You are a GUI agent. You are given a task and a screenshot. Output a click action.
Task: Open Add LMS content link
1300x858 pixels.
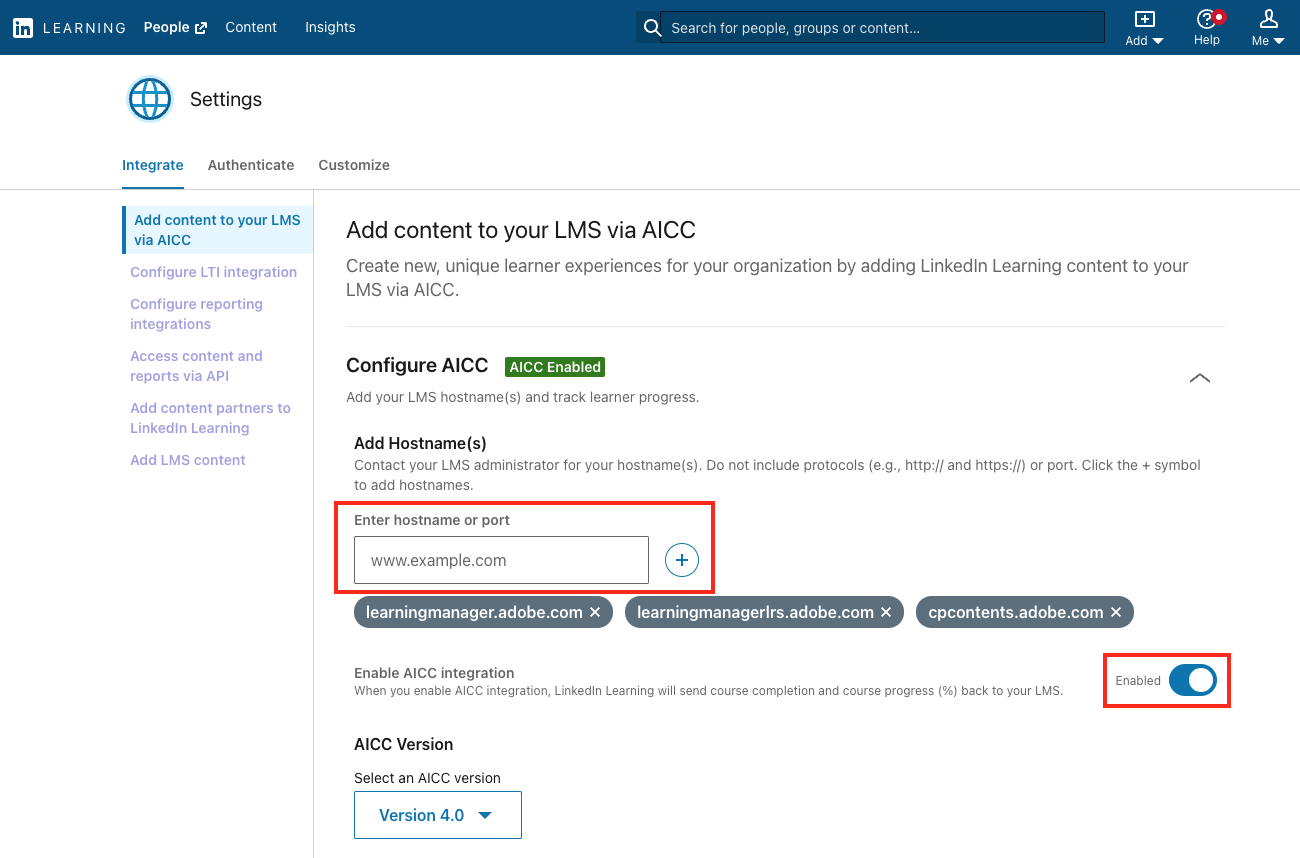(188, 460)
